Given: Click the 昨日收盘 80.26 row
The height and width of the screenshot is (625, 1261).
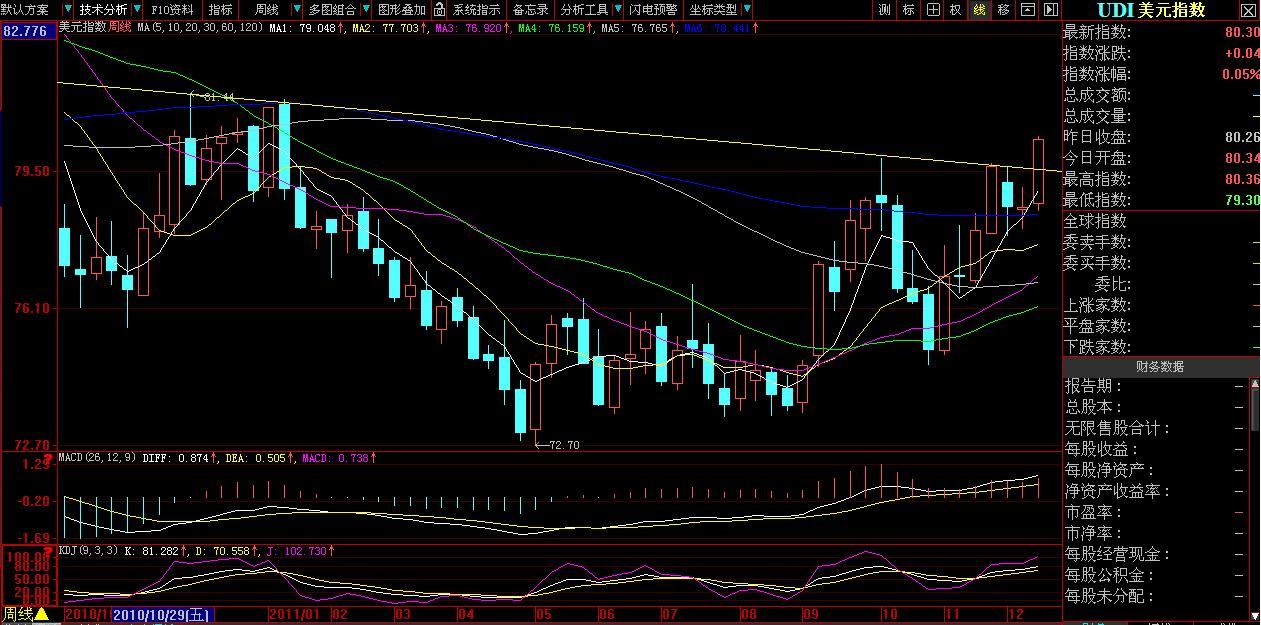Looking at the screenshot, I should [1160, 137].
